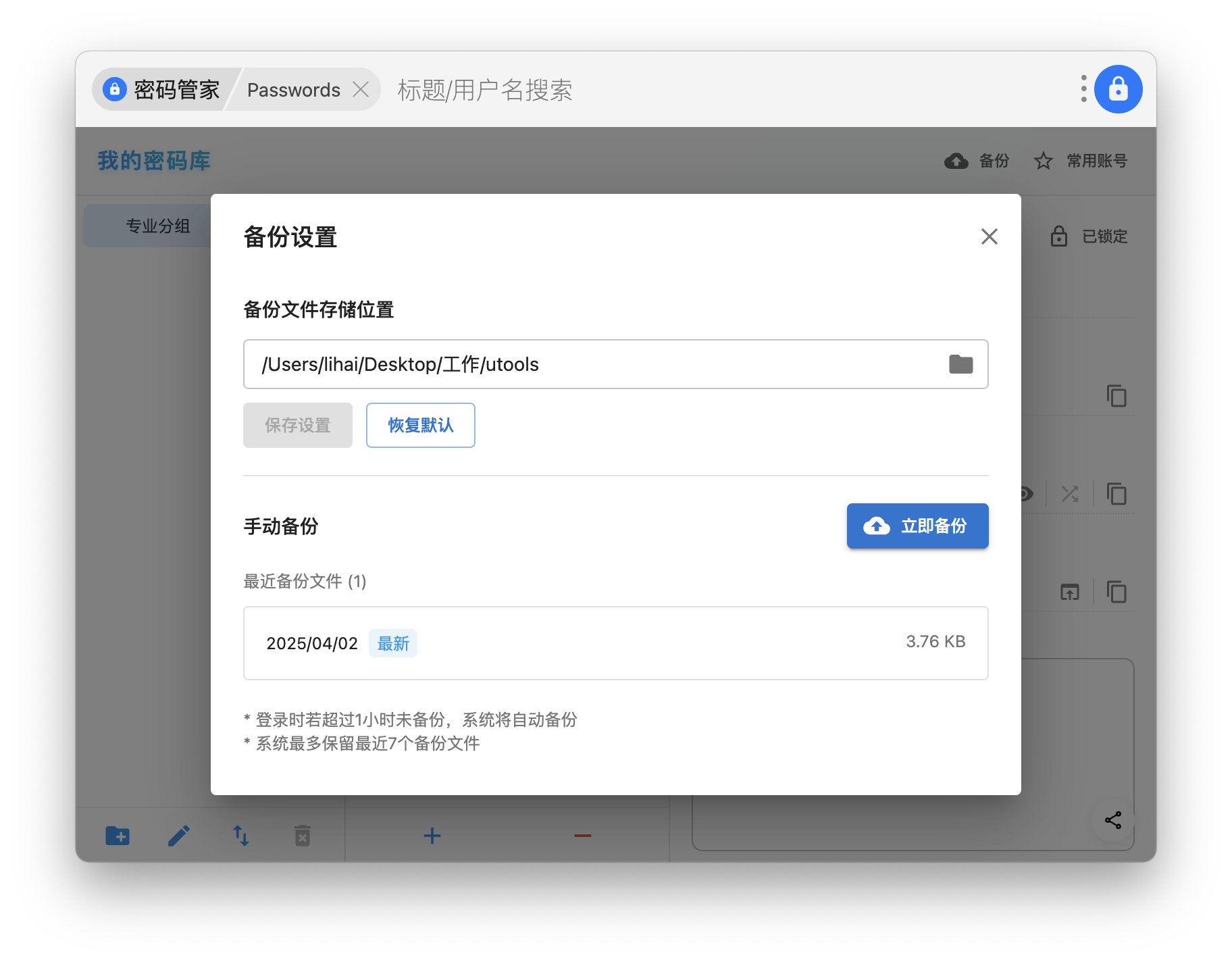Click the random password shuffle icon
The height and width of the screenshot is (962, 1232).
[x=1070, y=494]
